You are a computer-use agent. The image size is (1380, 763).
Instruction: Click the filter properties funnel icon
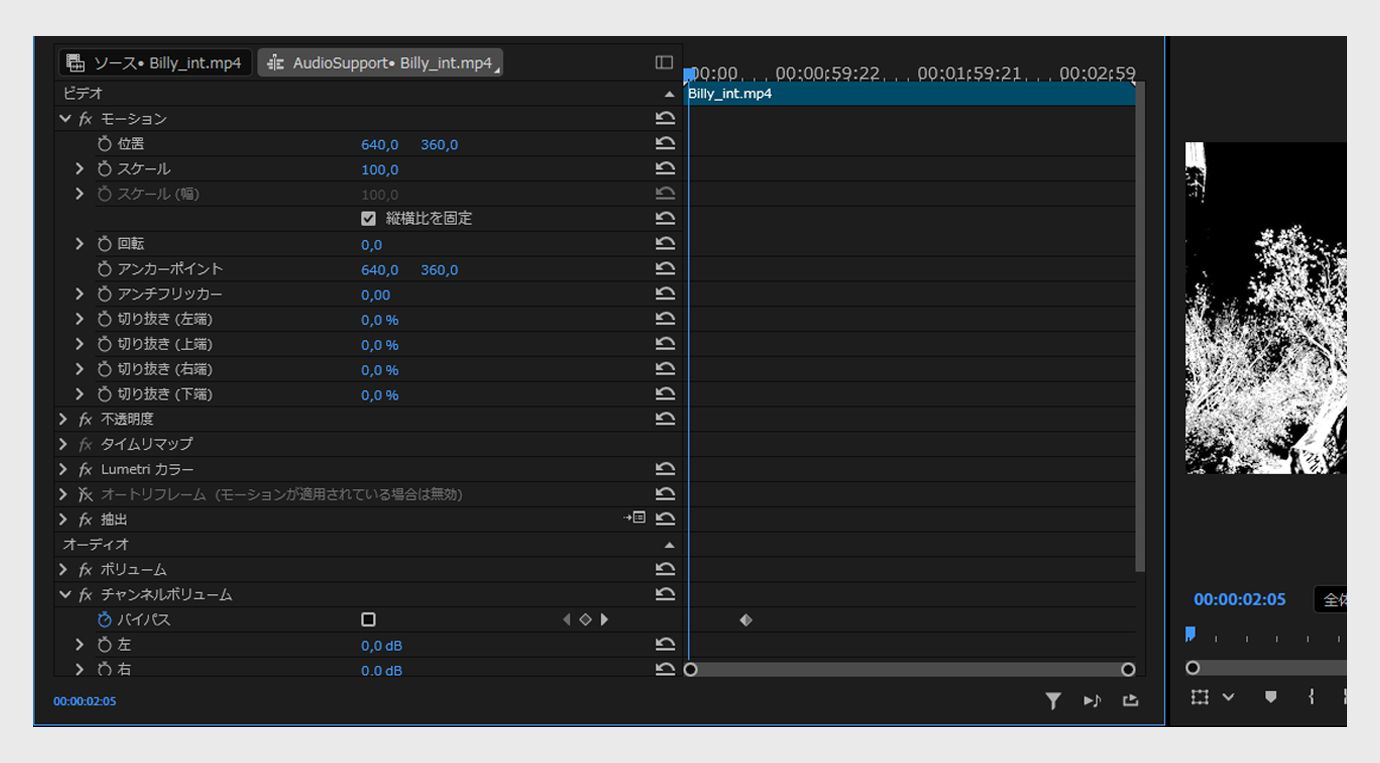point(1053,701)
